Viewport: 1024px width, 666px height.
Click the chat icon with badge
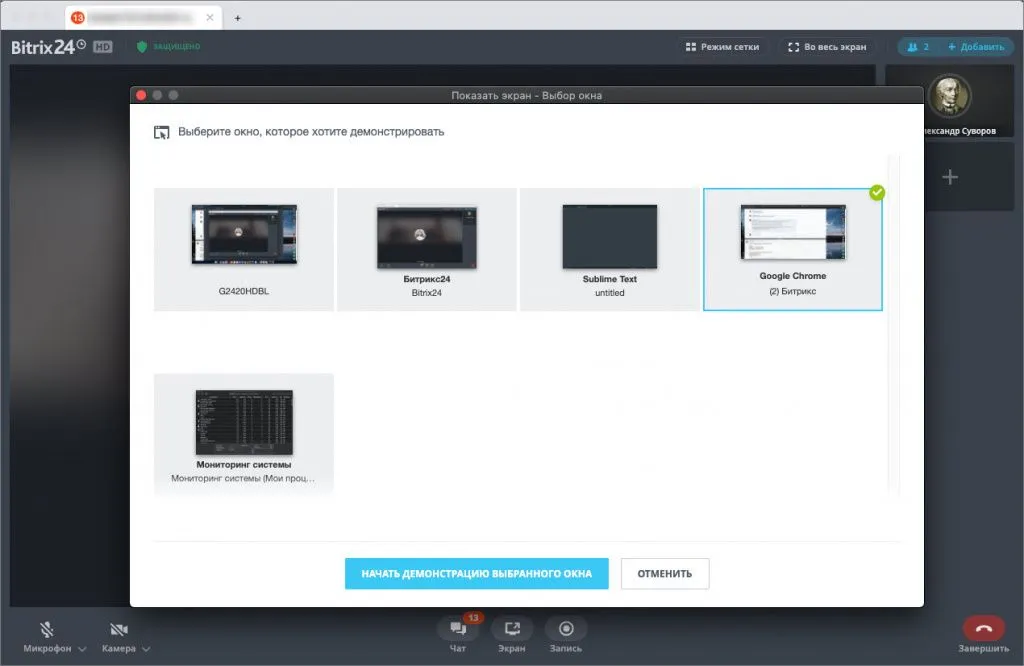click(458, 629)
